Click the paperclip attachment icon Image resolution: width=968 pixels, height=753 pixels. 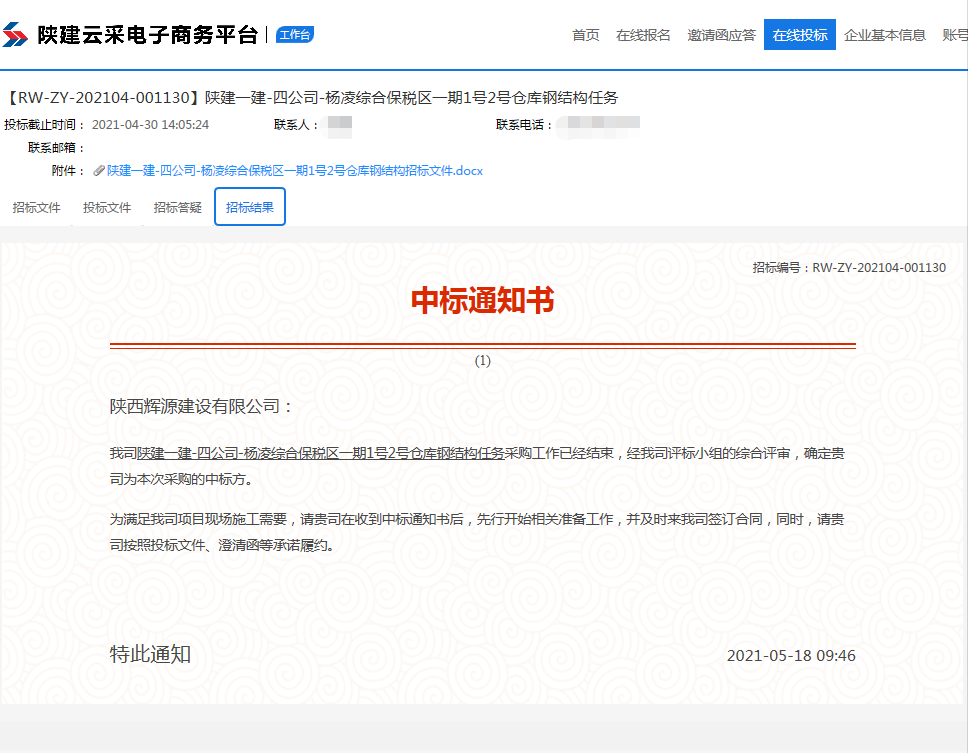(99, 171)
